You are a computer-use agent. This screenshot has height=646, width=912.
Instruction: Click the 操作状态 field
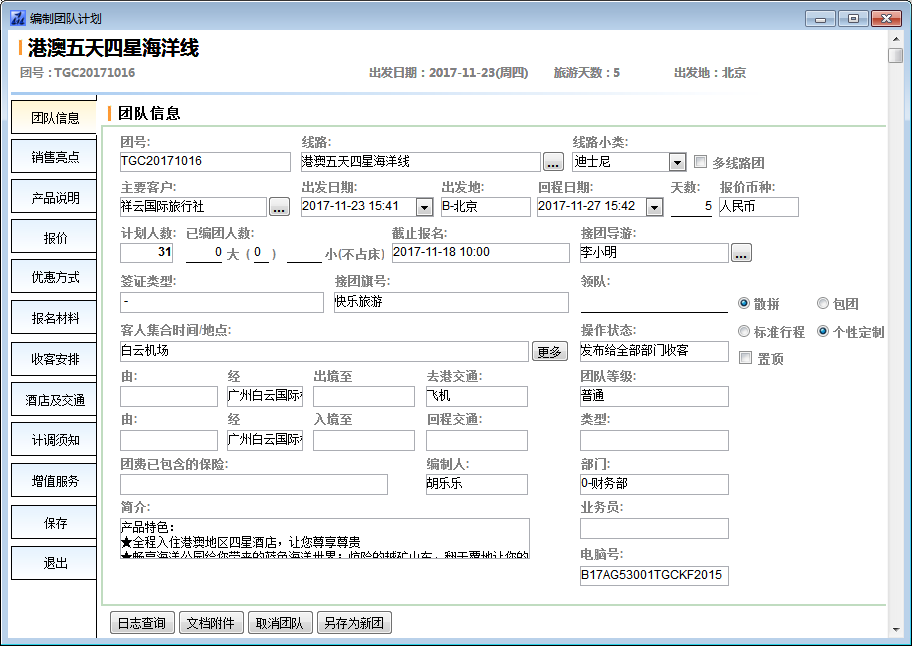(654, 351)
